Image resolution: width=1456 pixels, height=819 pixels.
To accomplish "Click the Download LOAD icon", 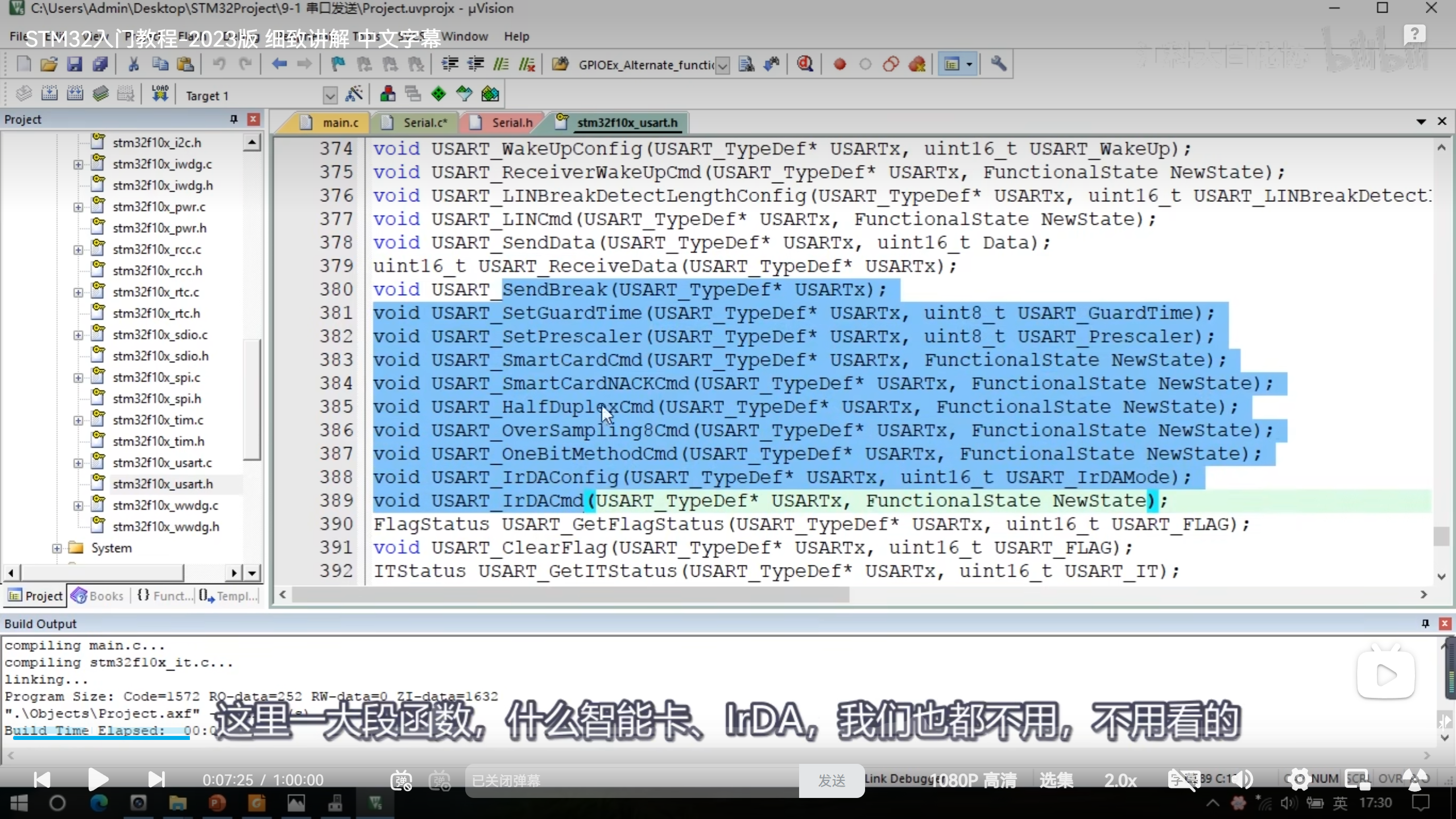I will [x=160, y=94].
